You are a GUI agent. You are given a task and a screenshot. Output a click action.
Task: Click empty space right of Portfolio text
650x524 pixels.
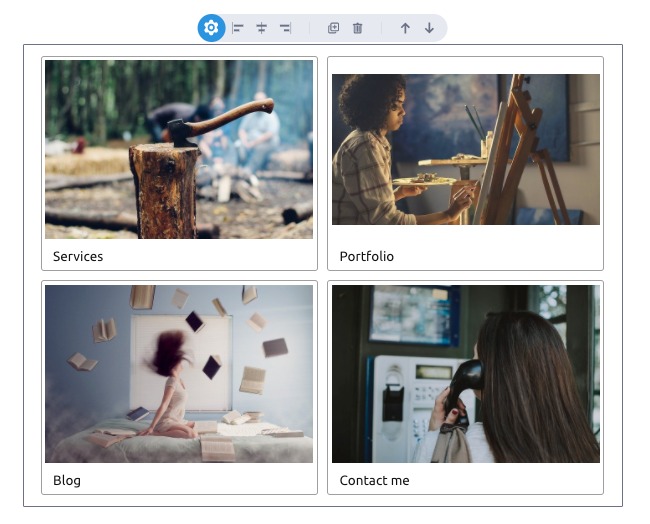[x=500, y=256]
